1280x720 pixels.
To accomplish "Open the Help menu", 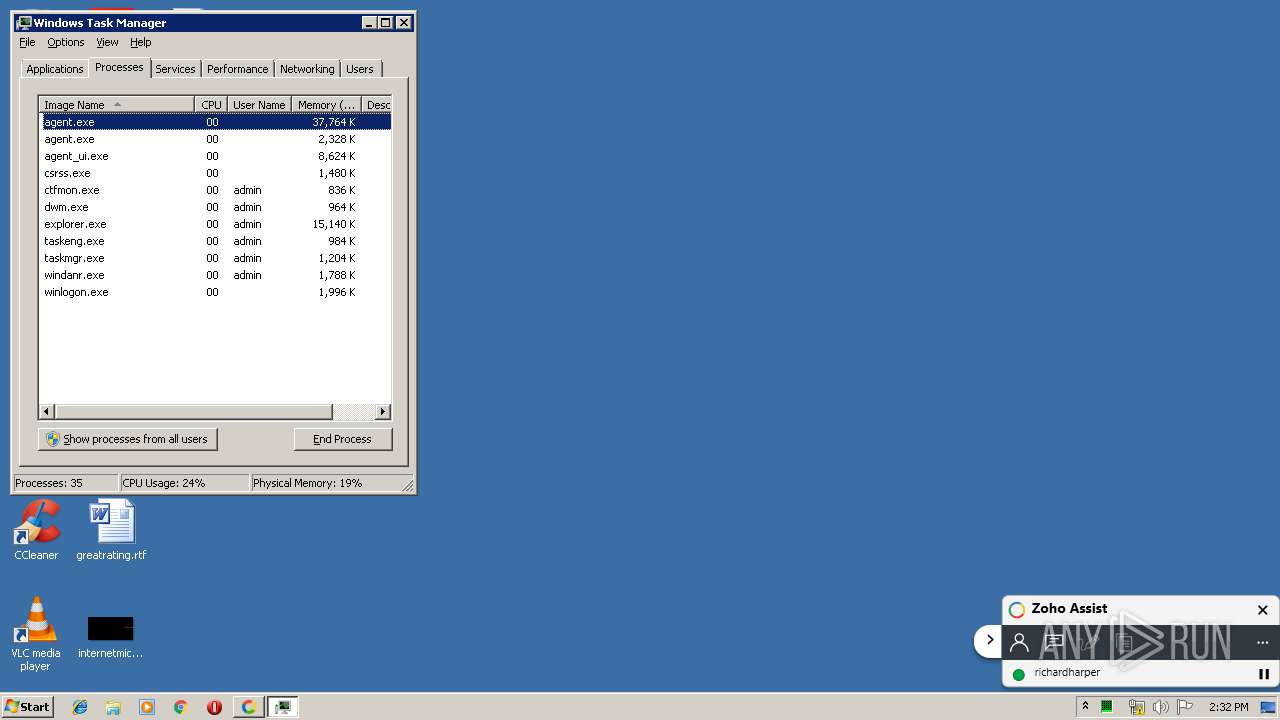I will click(x=141, y=42).
